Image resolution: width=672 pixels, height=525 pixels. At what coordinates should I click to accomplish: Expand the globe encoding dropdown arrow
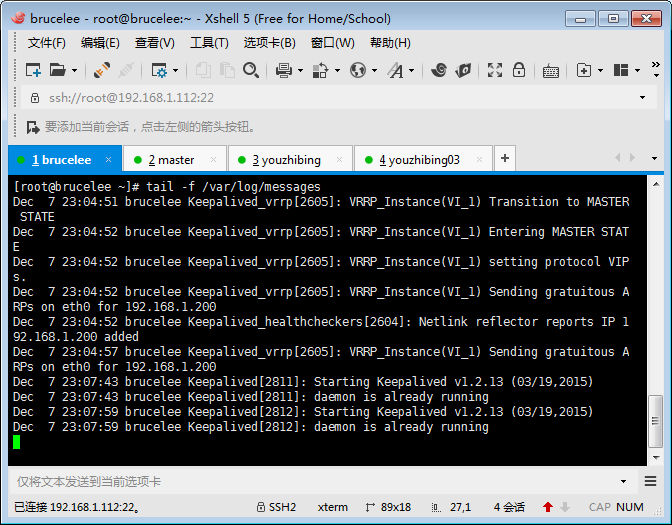[374, 70]
